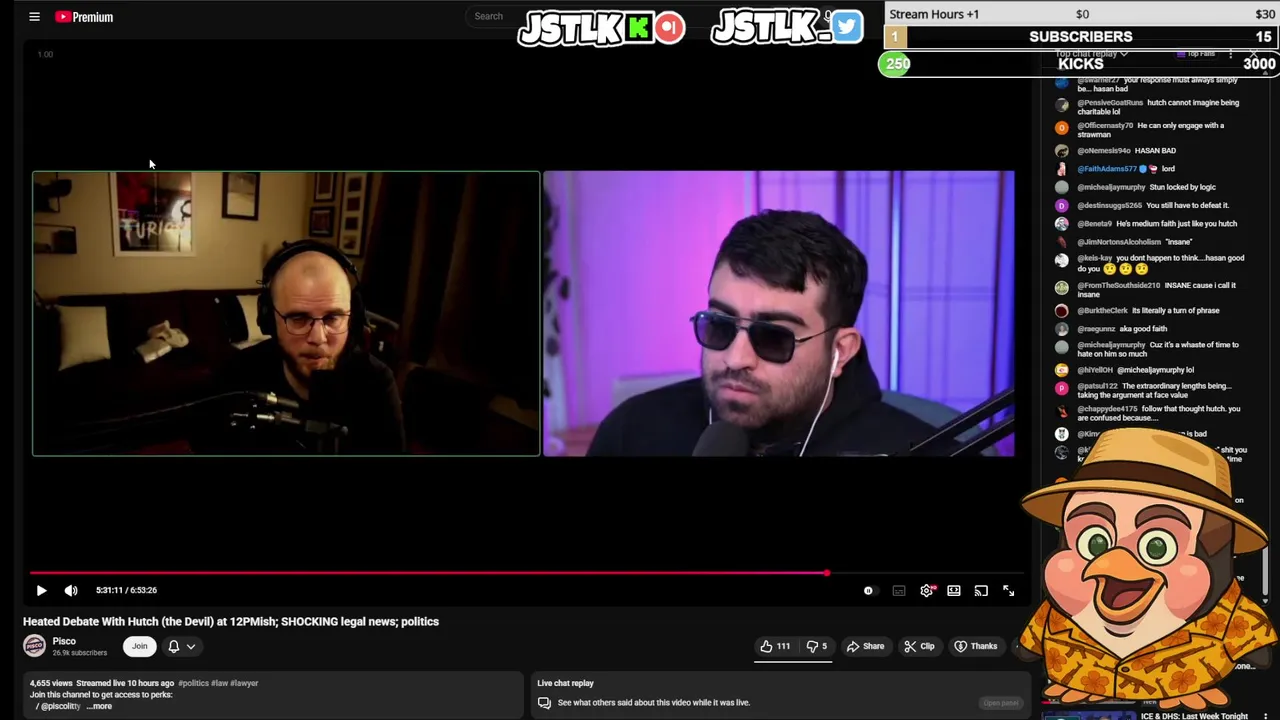Like the video (111 likes)
1280x720 pixels.
[x=775, y=646]
